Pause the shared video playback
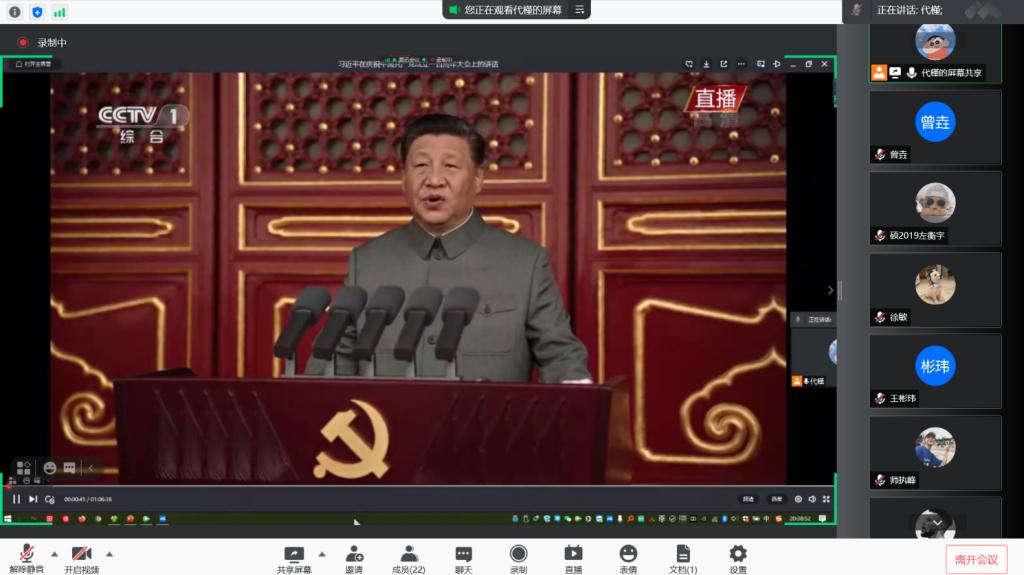The width and height of the screenshot is (1024, 575). (16, 499)
